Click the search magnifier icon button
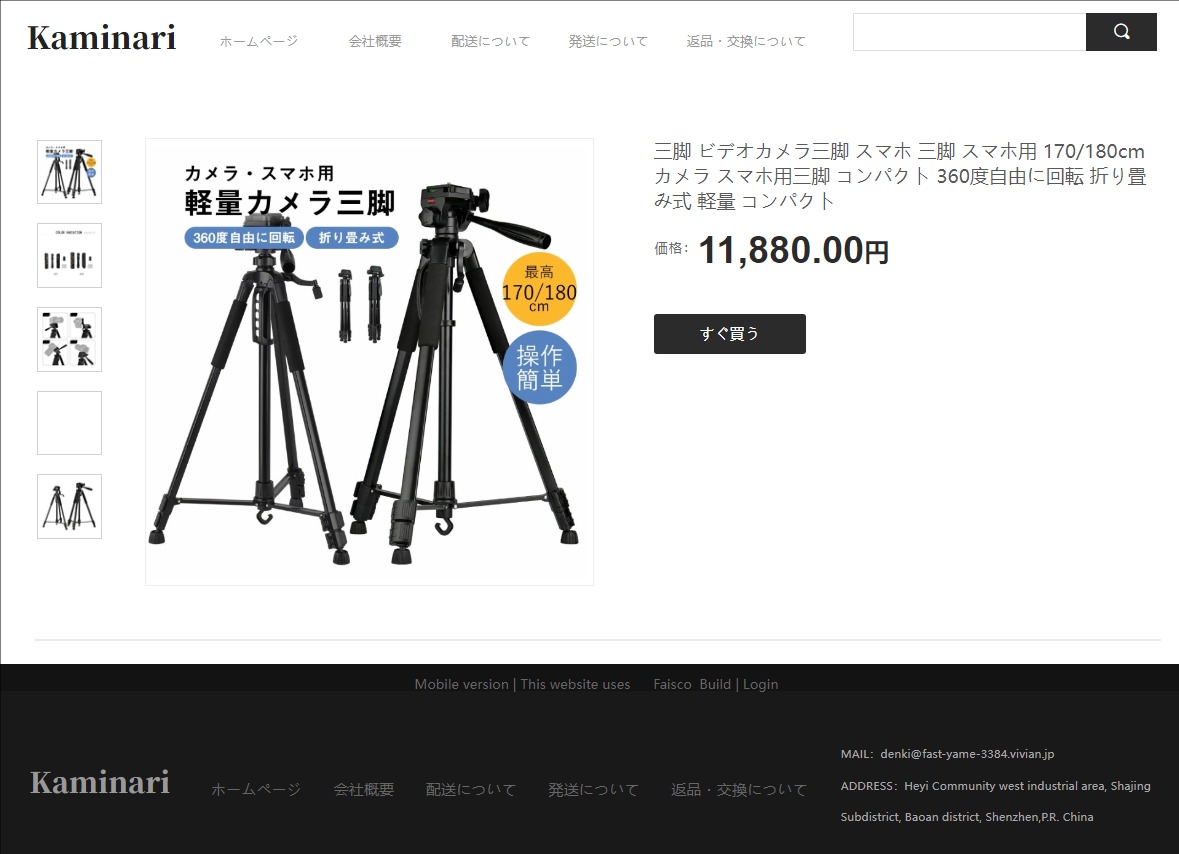The height and width of the screenshot is (854, 1179). 1121,32
